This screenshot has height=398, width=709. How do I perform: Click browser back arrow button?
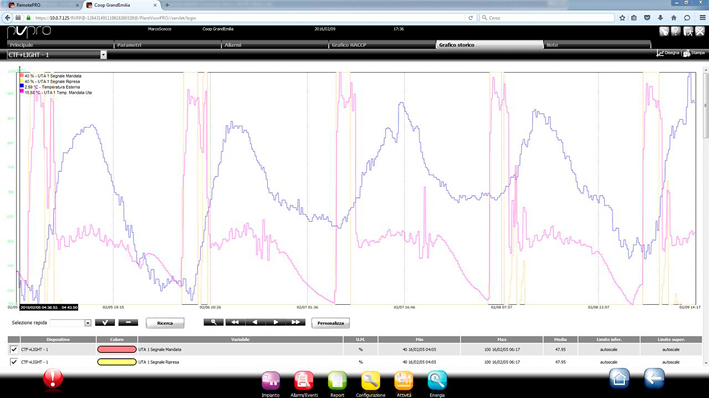tap(8, 18)
